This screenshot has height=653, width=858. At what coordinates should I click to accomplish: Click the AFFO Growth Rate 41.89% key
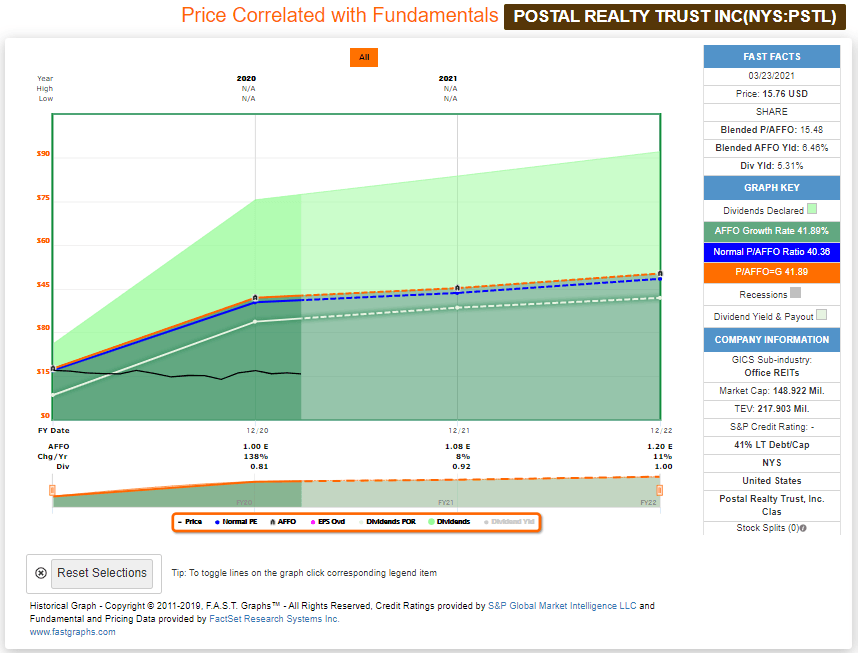coord(772,231)
